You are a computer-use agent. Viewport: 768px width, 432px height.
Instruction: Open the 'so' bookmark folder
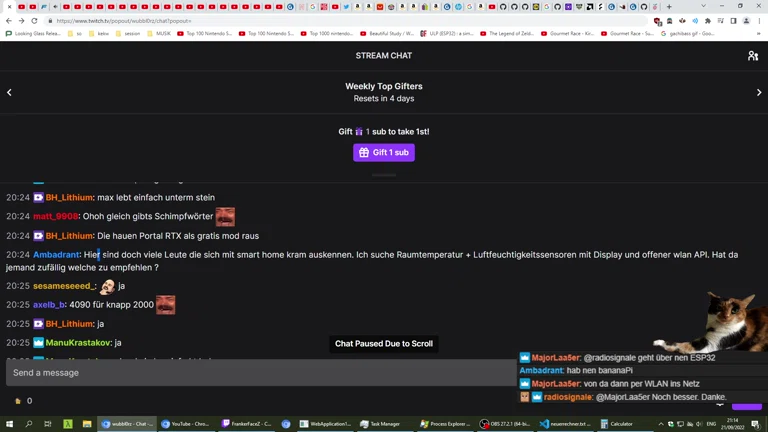pos(75,34)
